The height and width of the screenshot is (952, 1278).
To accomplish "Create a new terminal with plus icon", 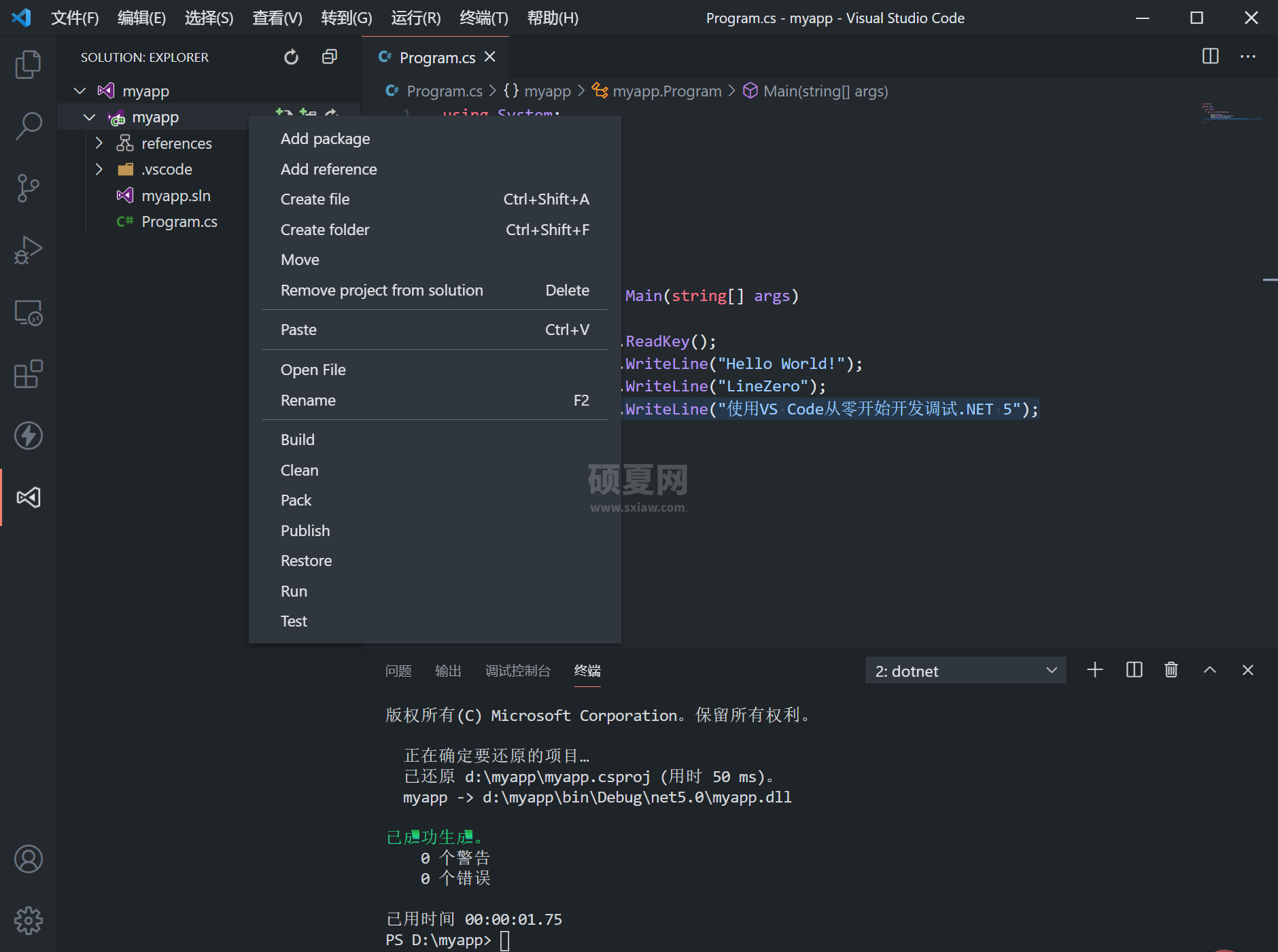I will (x=1095, y=670).
